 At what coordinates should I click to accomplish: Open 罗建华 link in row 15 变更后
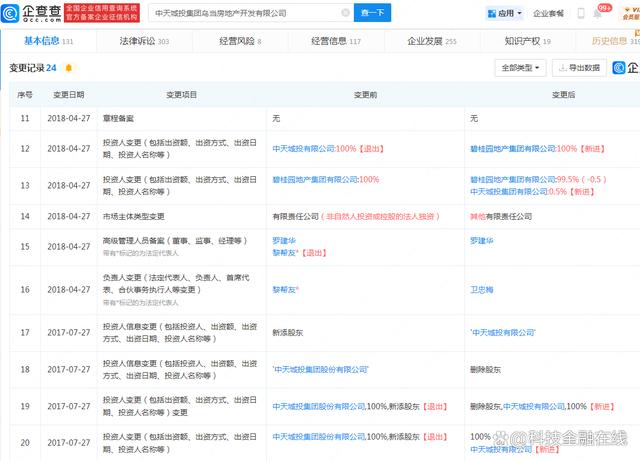point(482,241)
